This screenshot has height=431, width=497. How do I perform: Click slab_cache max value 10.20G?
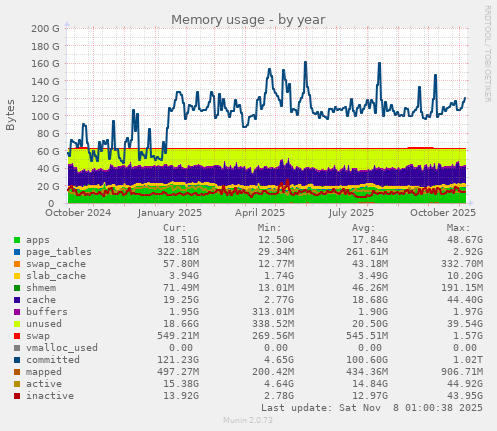coord(465,276)
